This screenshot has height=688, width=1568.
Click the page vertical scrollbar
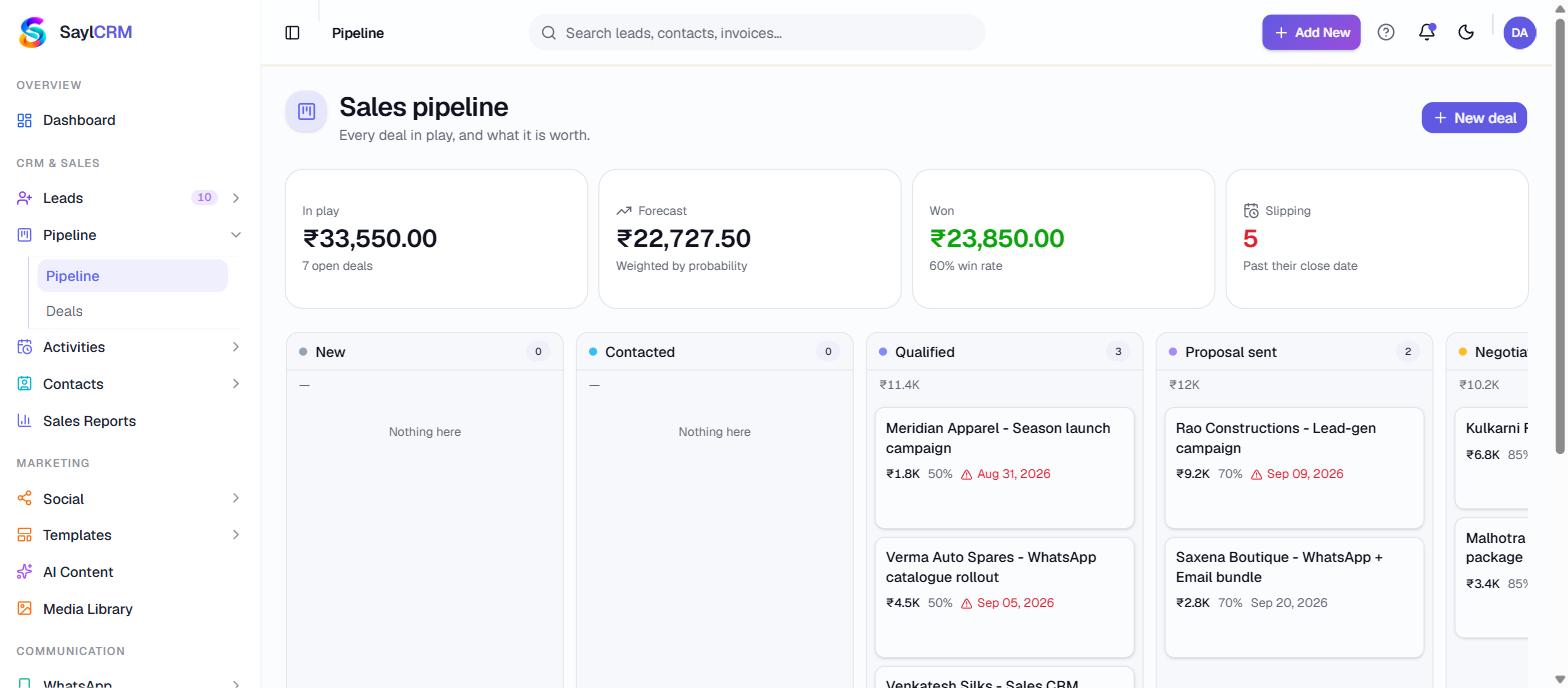(1559, 238)
